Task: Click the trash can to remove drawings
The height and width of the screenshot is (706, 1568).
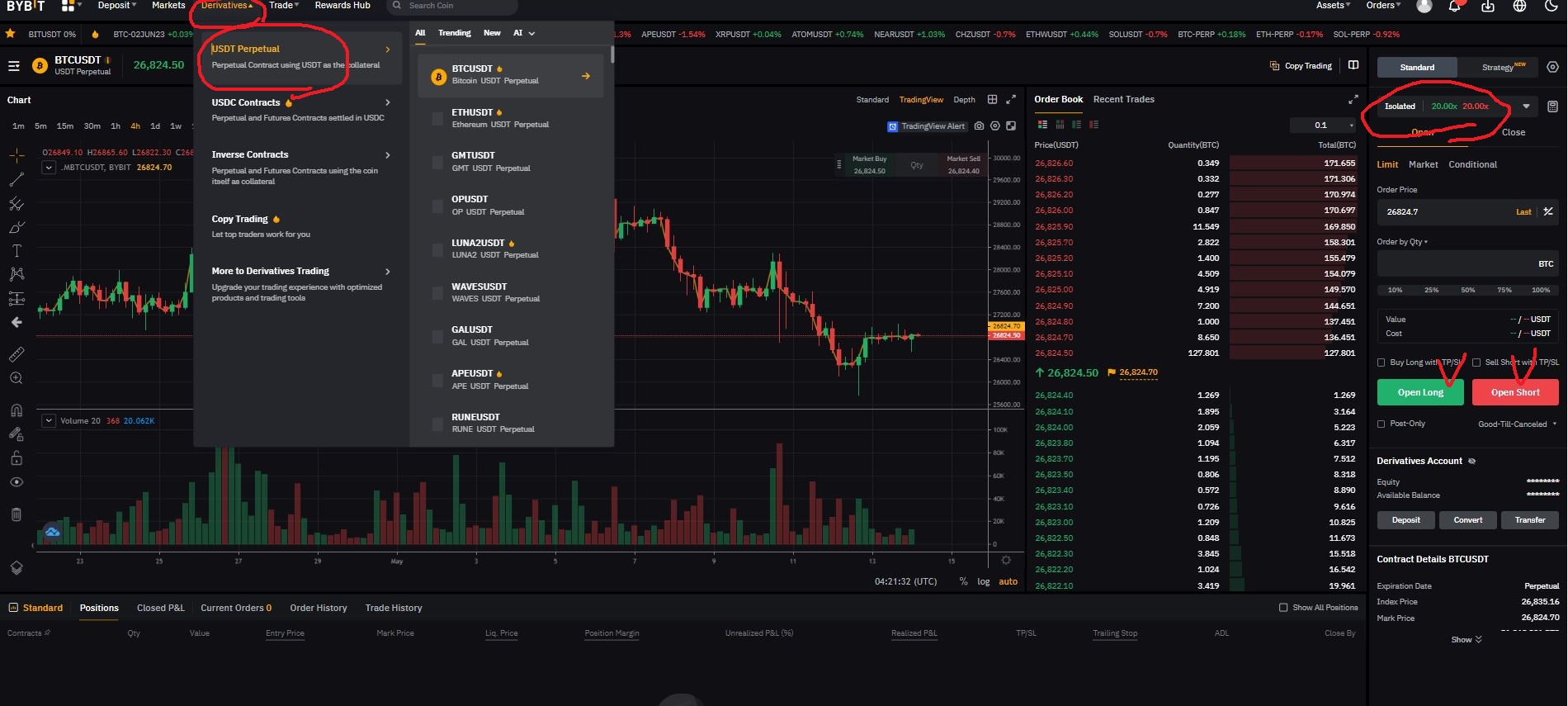Action: click(x=17, y=514)
